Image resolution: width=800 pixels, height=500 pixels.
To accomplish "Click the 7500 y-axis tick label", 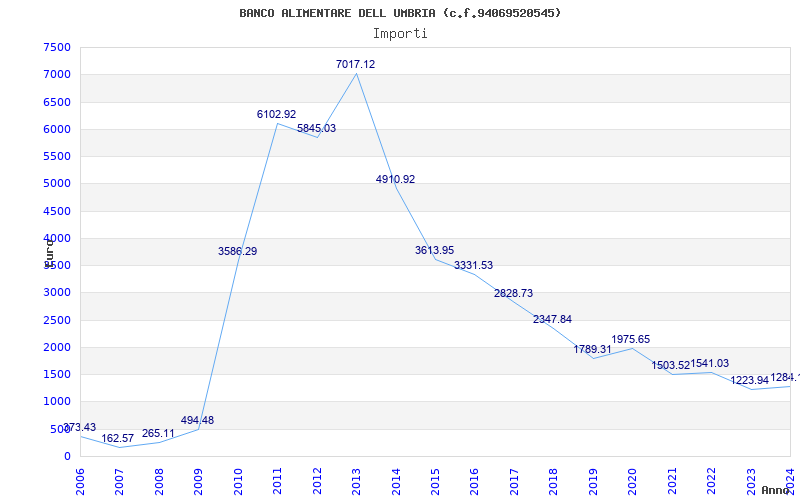I will click(57, 47).
